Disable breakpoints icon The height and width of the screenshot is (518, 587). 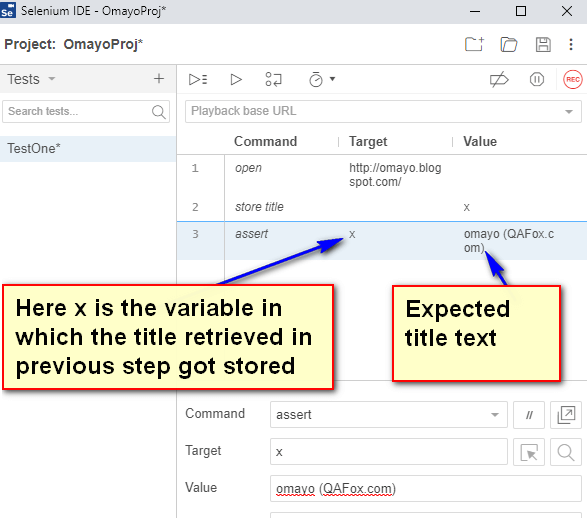tap(499, 79)
